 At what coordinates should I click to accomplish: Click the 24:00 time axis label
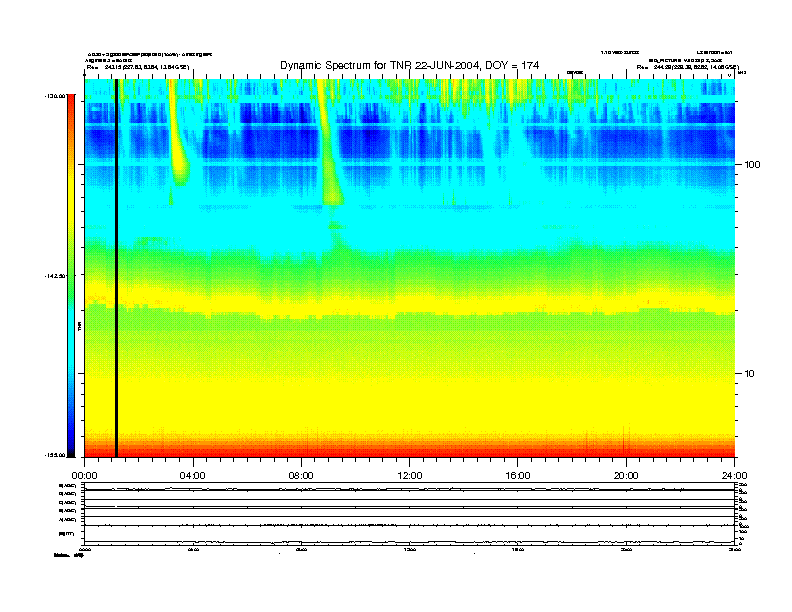tap(734, 476)
